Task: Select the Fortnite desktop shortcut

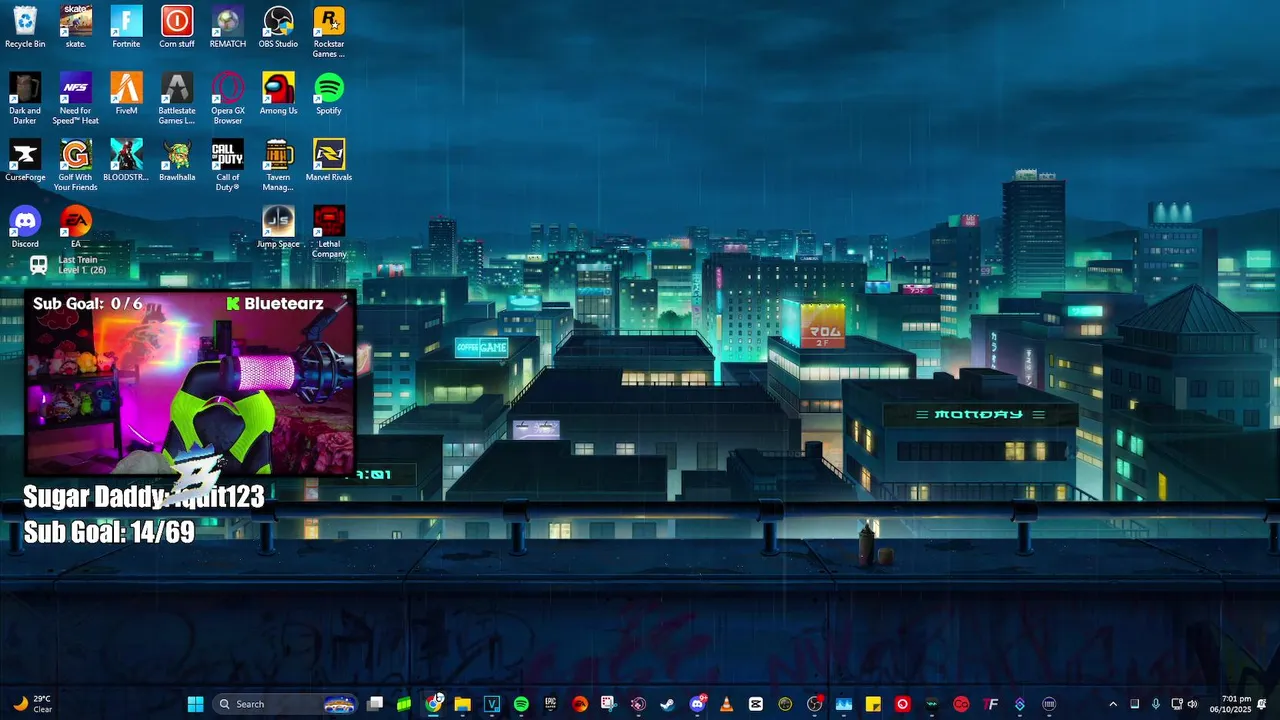Action: [x=126, y=27]
